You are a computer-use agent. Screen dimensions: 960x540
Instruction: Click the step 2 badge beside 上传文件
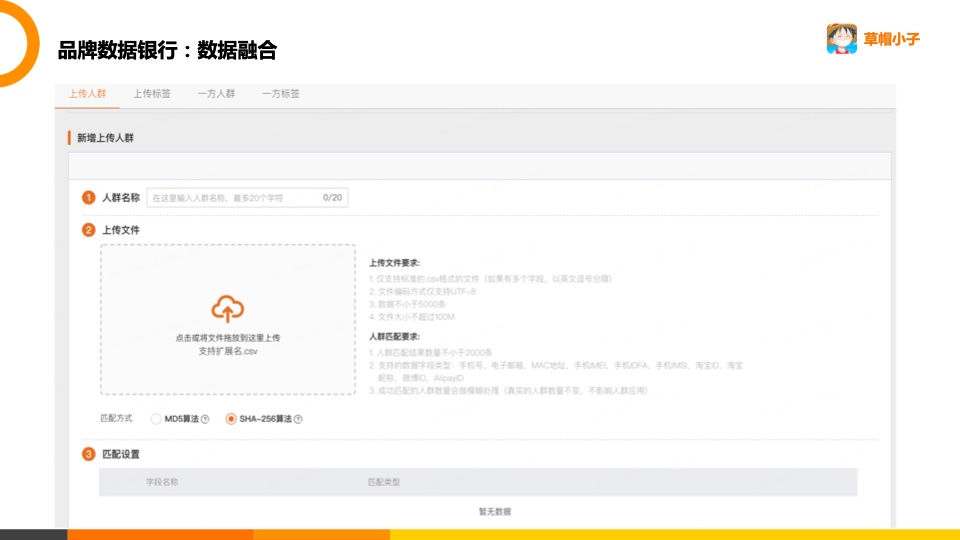89,230
